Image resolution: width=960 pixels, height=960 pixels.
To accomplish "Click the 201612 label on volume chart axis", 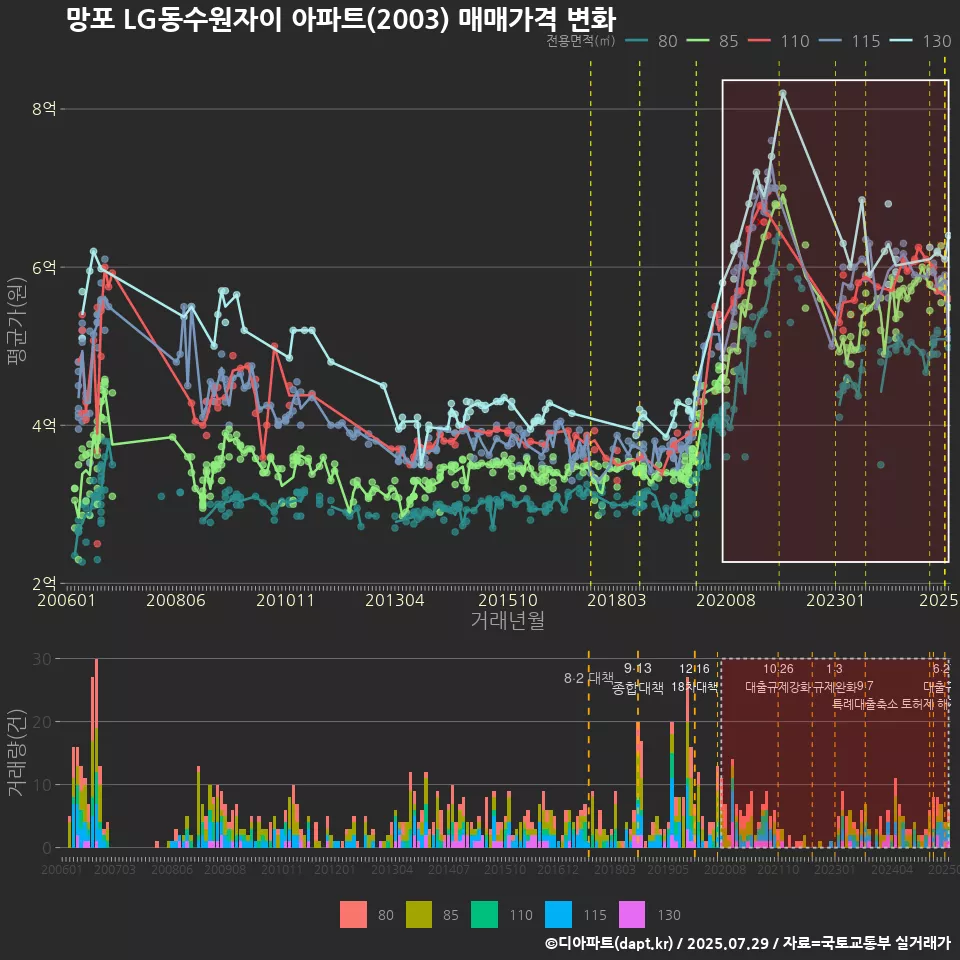I will (x=558, y=869).
